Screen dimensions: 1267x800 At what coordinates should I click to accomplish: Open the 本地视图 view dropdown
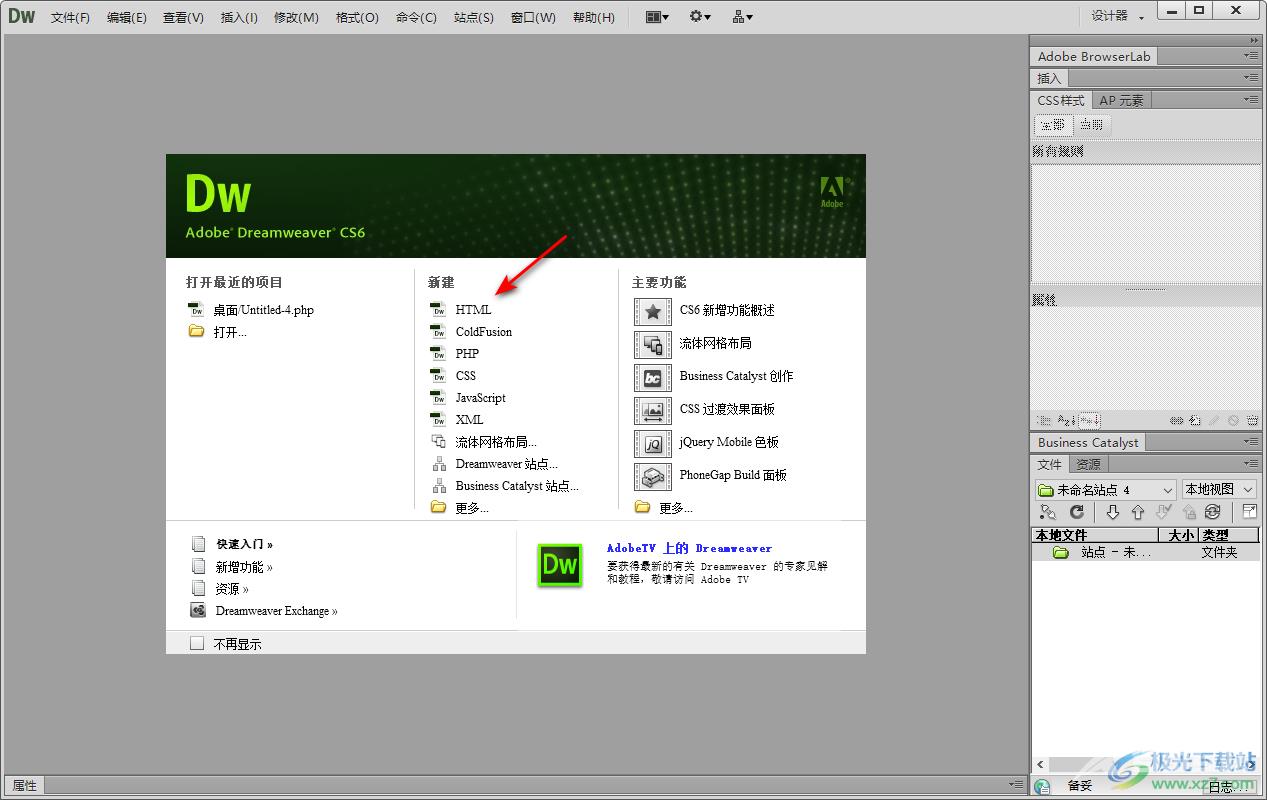pyautogui.click(x=1219, y=490)
